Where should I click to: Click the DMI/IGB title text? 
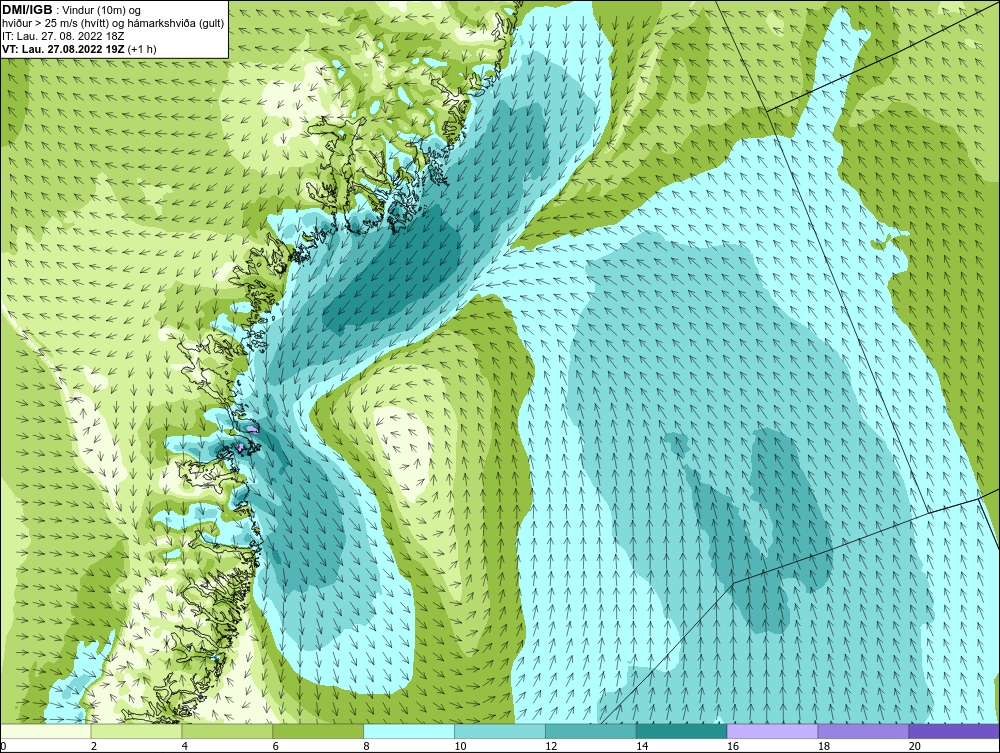coord(27,10)
